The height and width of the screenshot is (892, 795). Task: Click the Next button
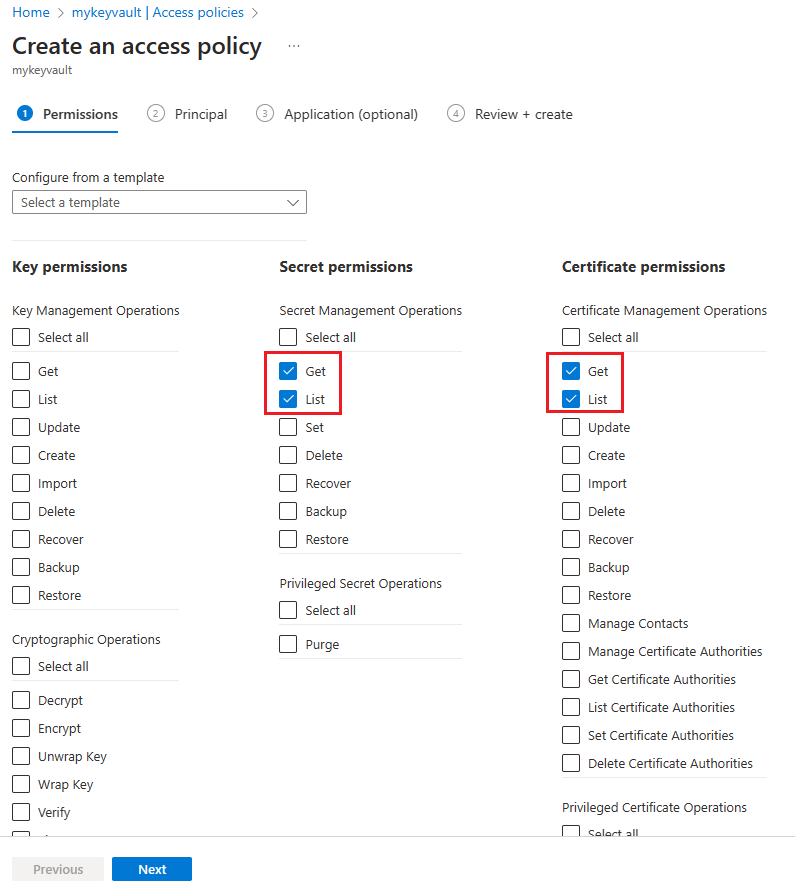pyautogui.click(x=151, y=869)
